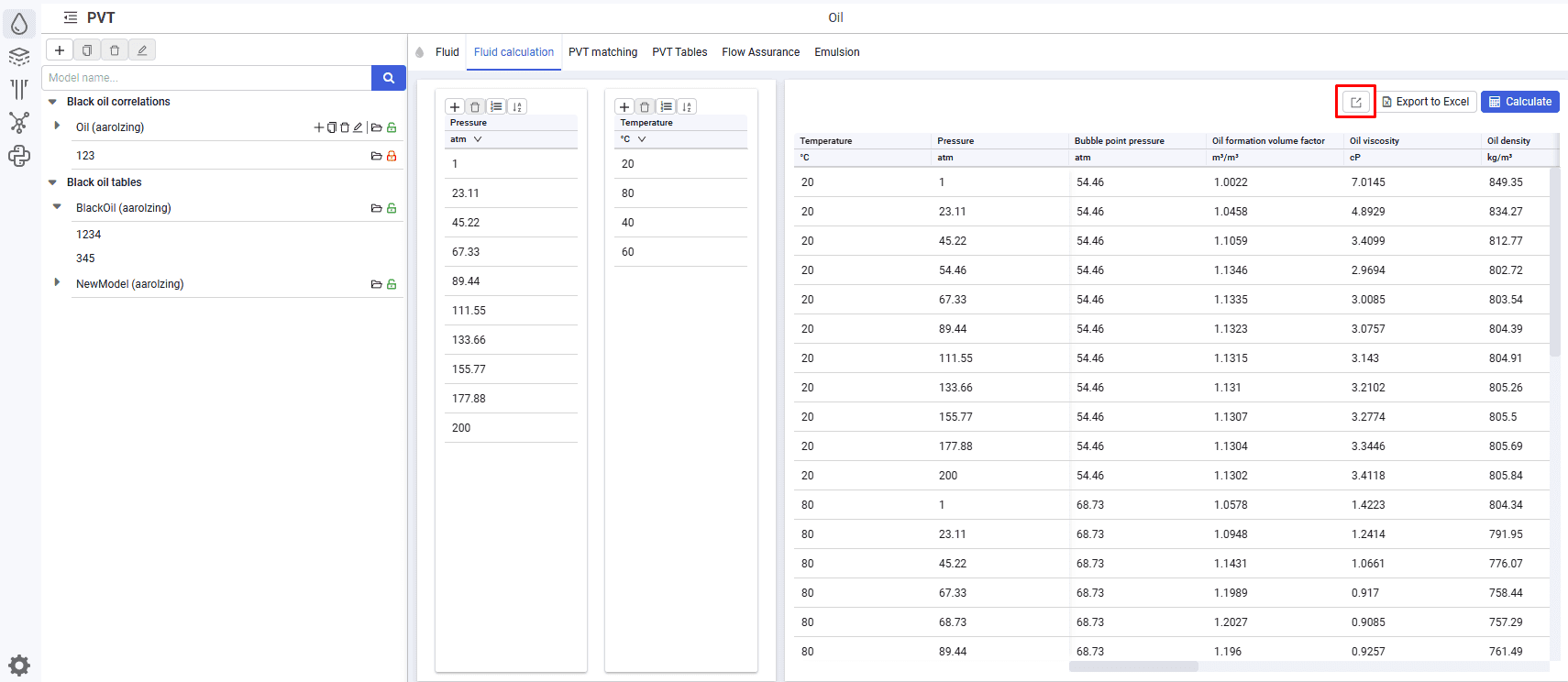Open the Python scripting module in the sidebar
Viewport: 1568px width, 682px height.
[x=19, y=156]
